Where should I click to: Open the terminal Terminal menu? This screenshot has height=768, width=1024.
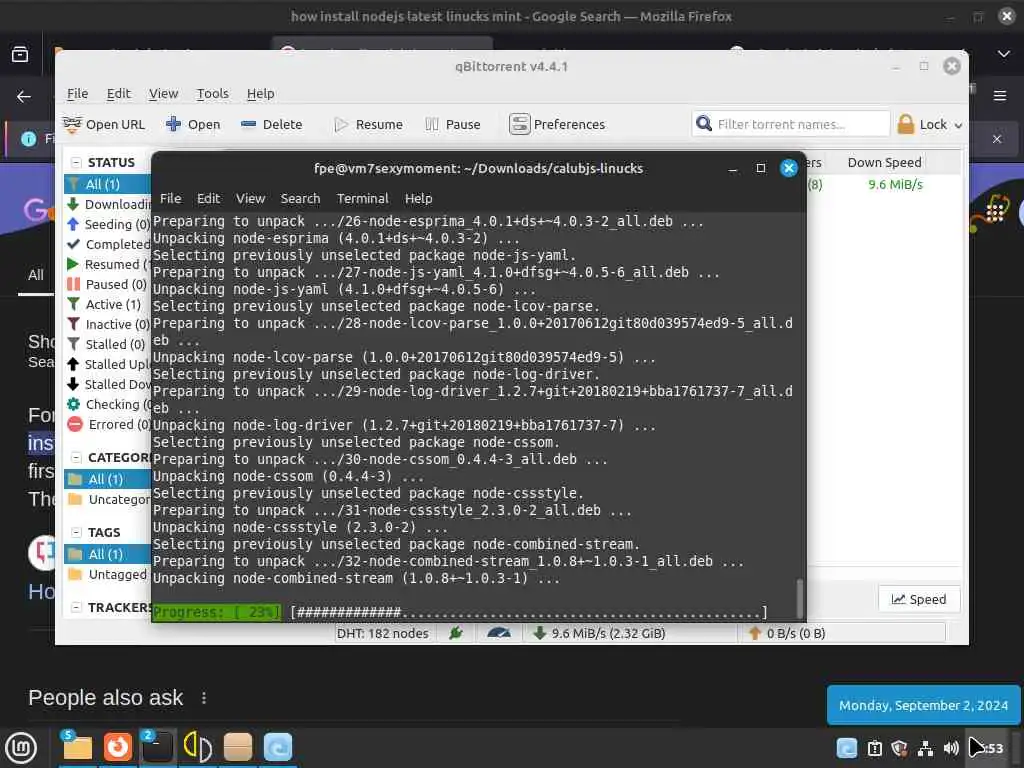pyautogui.click(x=362, y=198)
